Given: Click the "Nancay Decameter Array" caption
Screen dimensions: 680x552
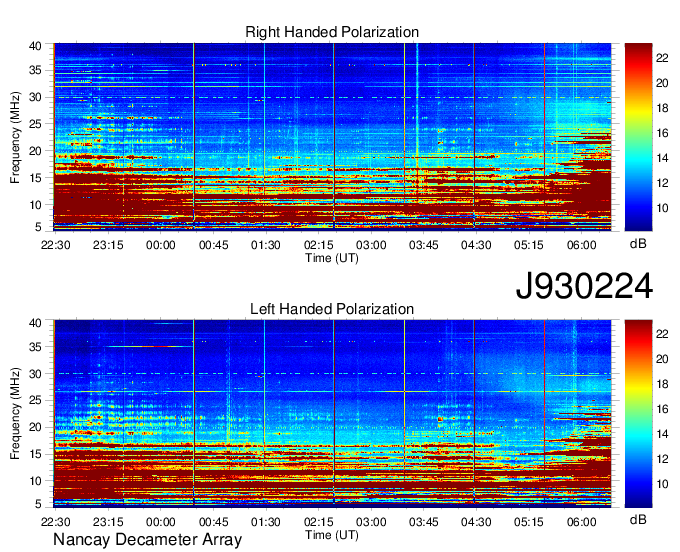Looking at the screenshot, I should 147,539.
